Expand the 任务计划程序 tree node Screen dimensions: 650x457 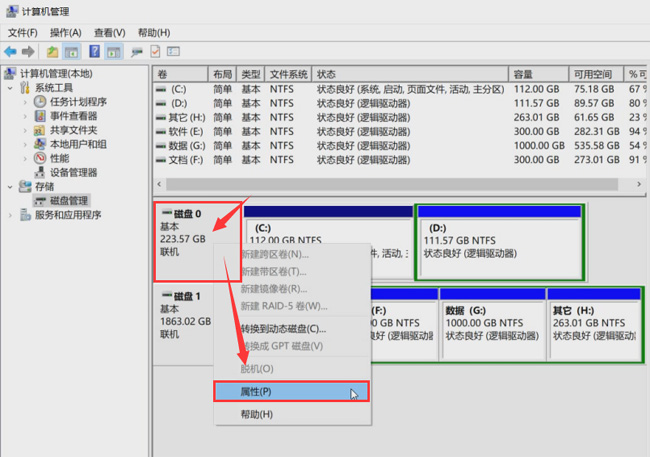click(x=25, y=102)
